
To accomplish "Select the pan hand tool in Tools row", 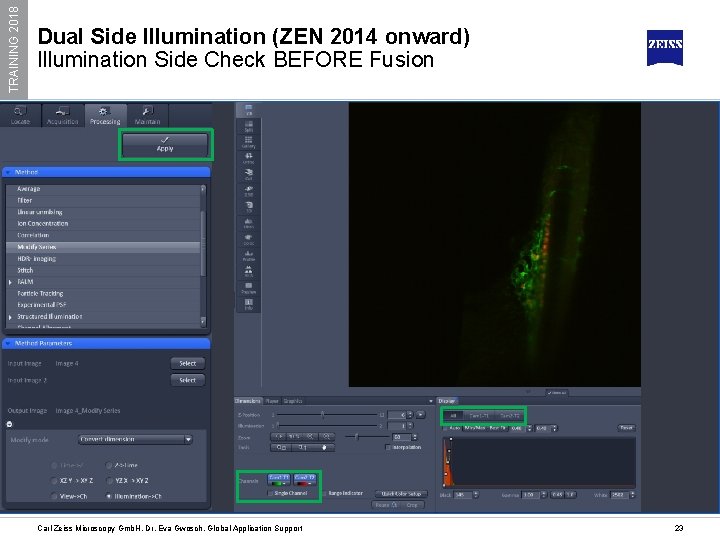I will click(x=324, y=447).
